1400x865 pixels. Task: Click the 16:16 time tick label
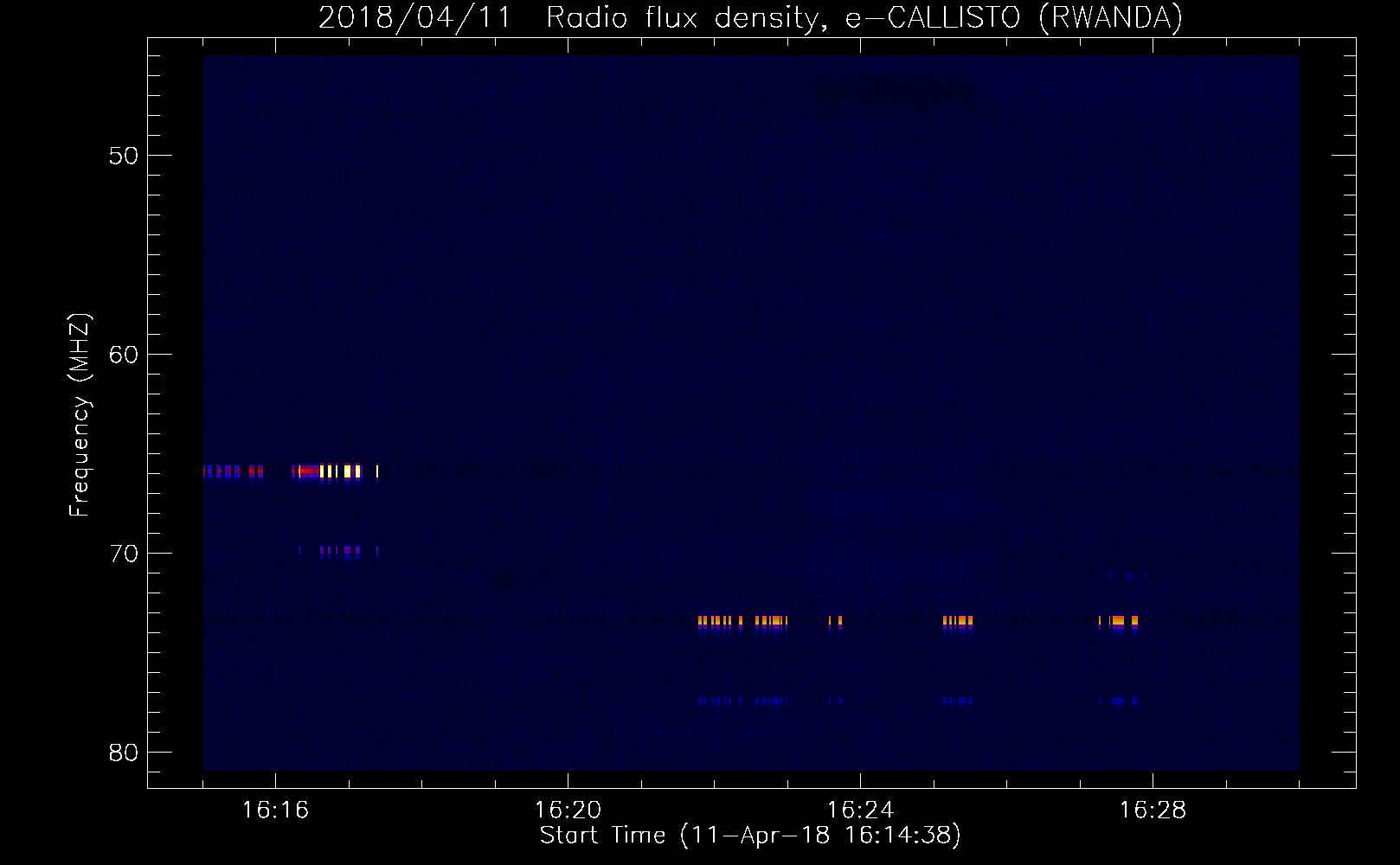coord(275,810)
